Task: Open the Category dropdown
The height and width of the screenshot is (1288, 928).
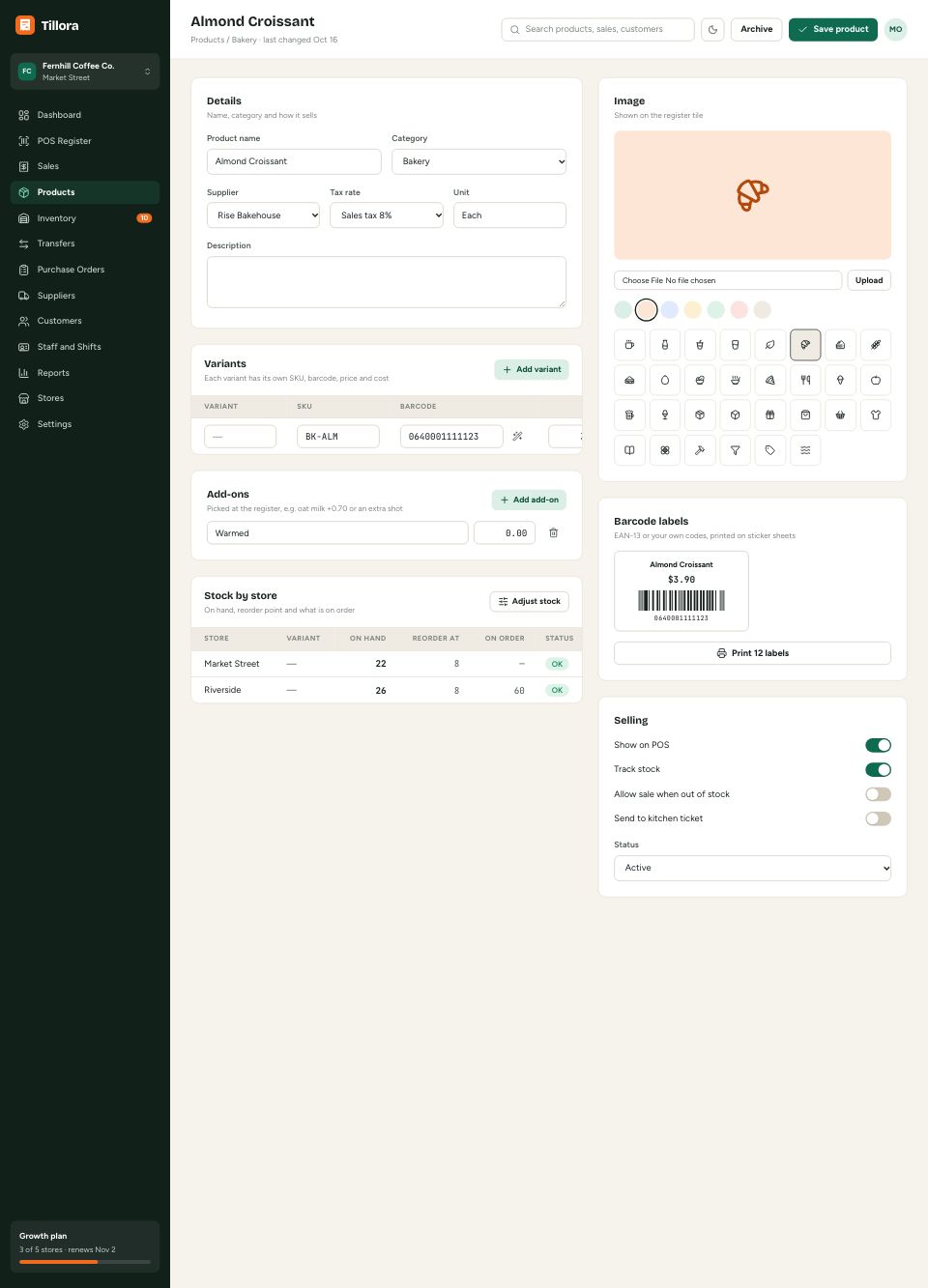Action: 478,161
